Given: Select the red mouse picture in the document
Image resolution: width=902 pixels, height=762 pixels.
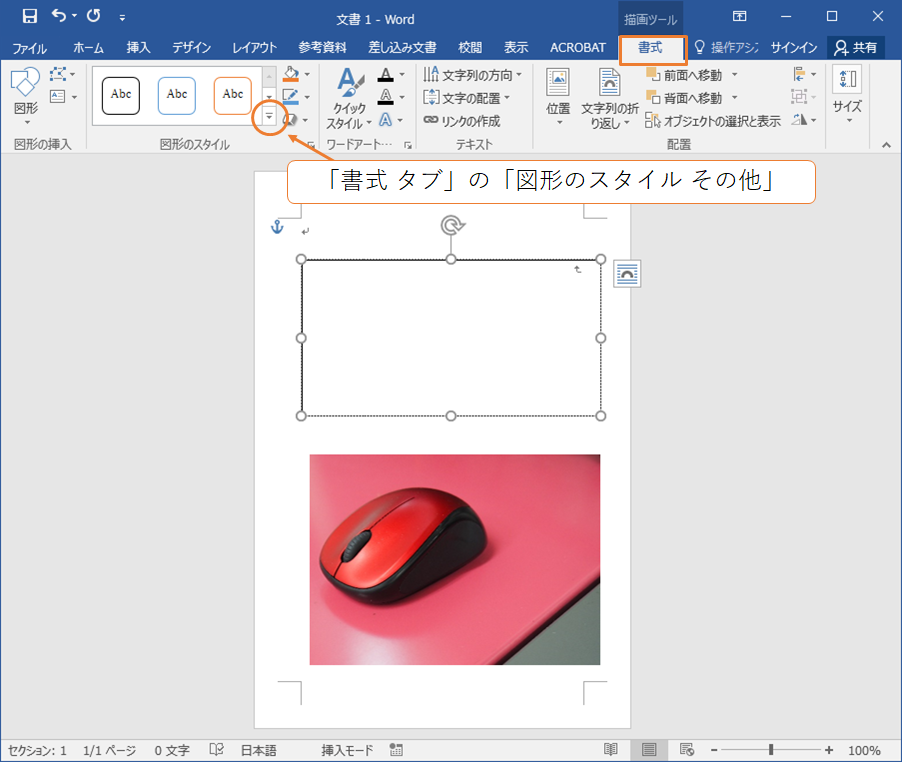Looking at the screenshot, I should [455, 559].
